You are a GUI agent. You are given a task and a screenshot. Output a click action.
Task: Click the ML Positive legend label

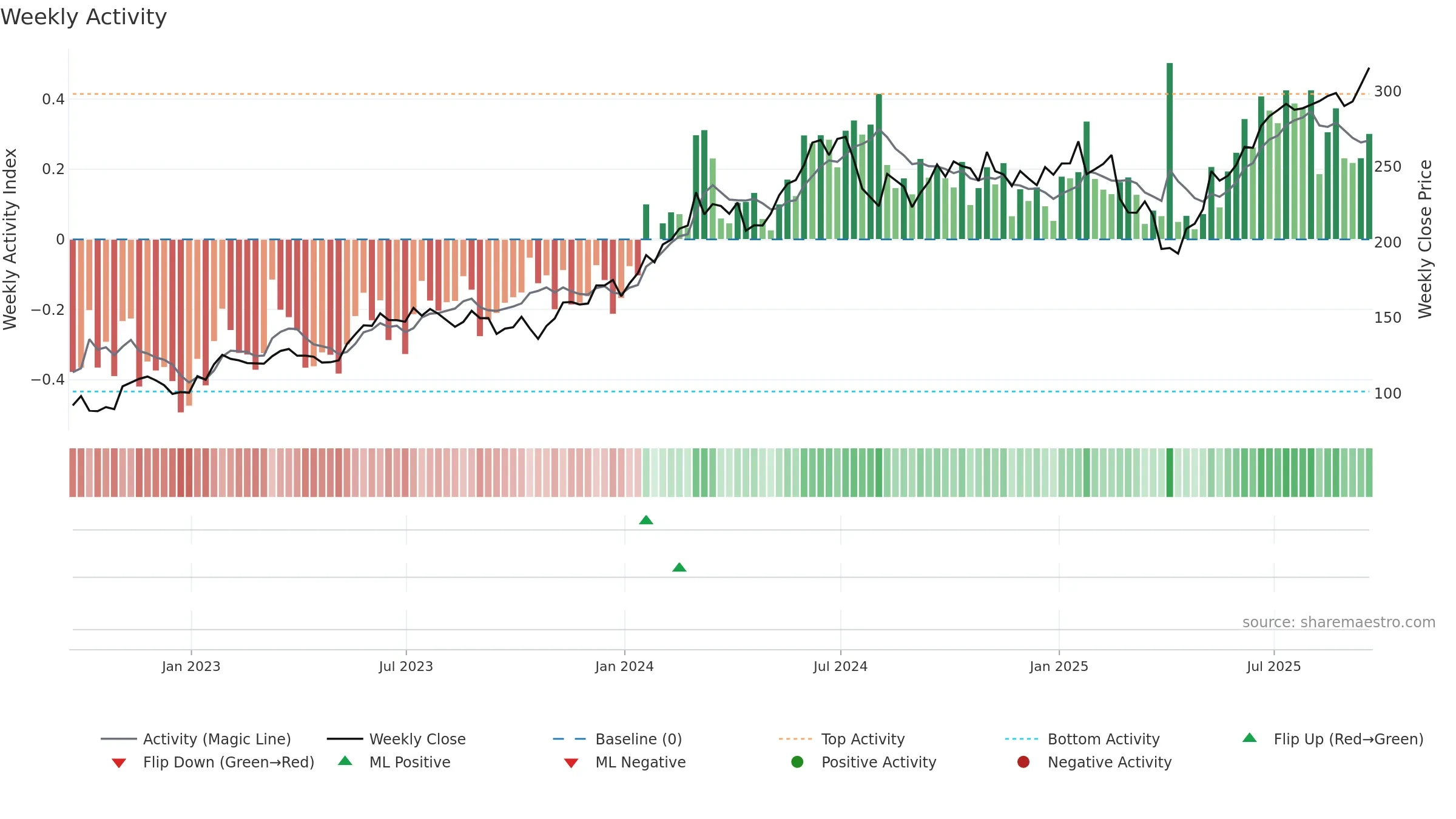(x=410, y=762)
